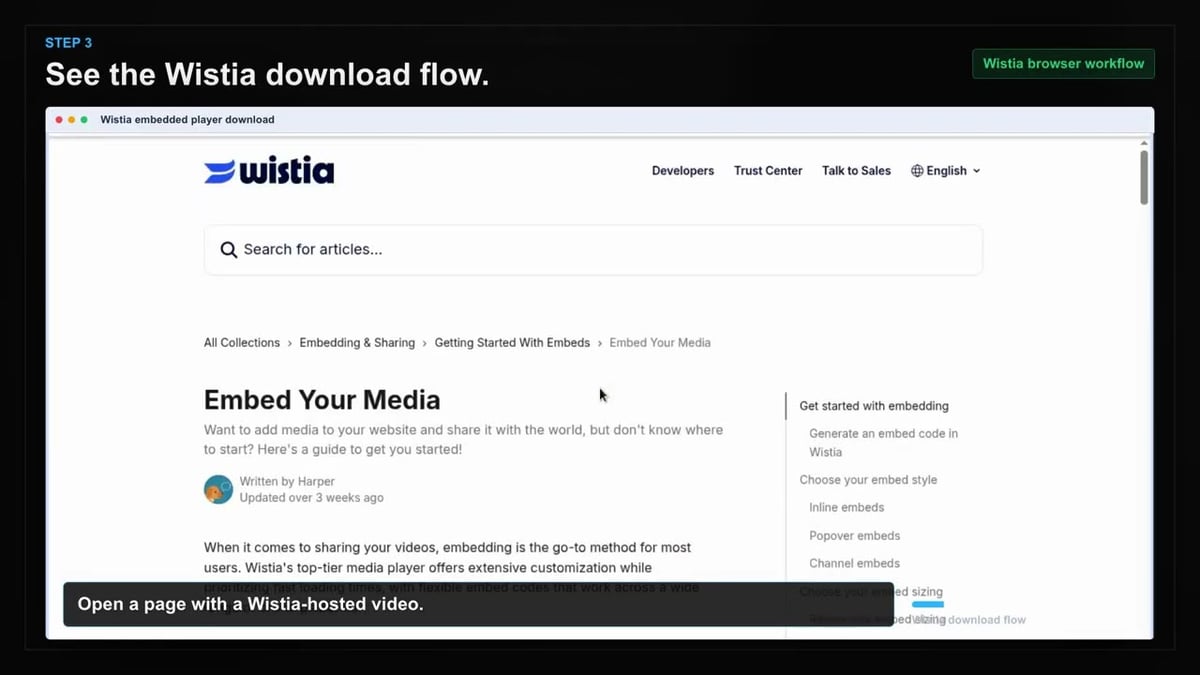Click the Written by Harper text
Viewport: 1200px width, 675px height.
pos(287,482)
